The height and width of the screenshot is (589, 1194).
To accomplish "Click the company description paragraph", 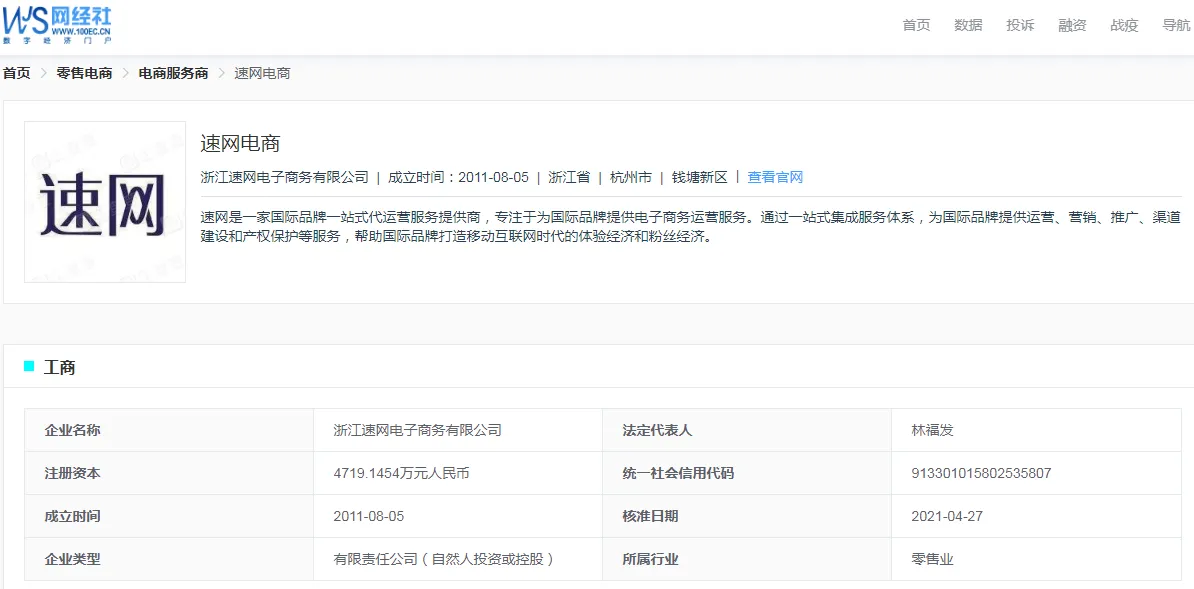I will (691, 226).
